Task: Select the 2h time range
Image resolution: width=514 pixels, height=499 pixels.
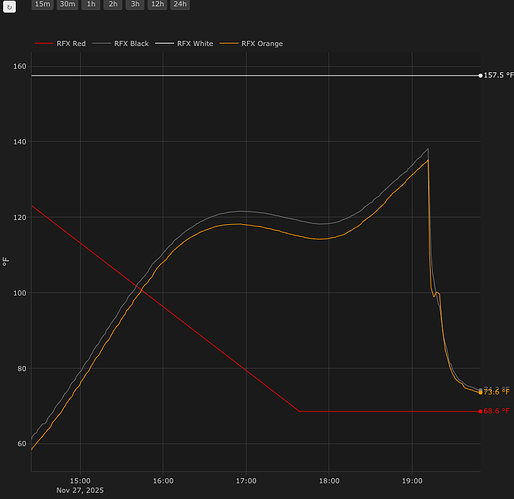Action: click(113, 4)
